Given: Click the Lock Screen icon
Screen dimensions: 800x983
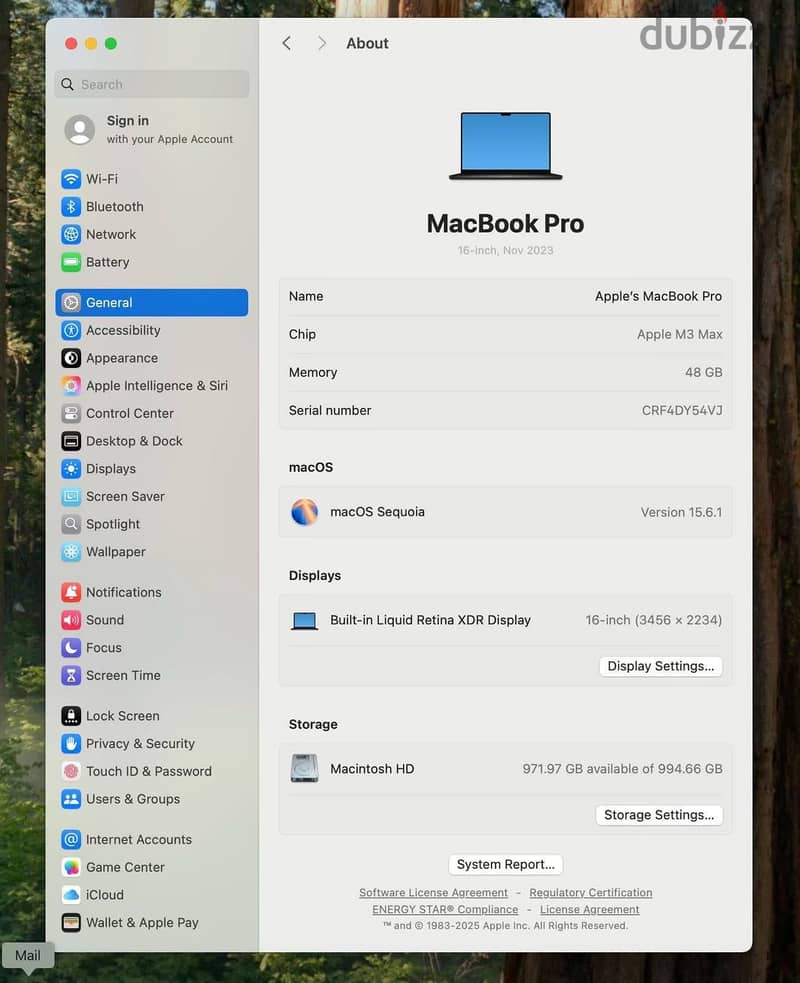Looking at the screenshot, I should [x=71, y=715].
